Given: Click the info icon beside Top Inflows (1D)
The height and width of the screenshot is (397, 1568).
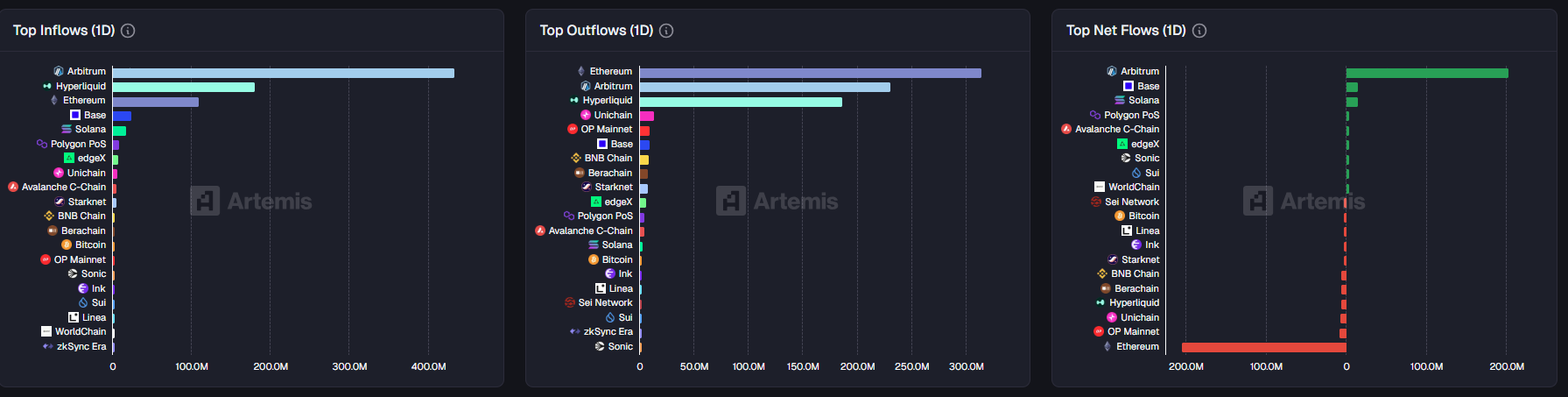Looking at the screenshot, I should click(x=128, y=31).
